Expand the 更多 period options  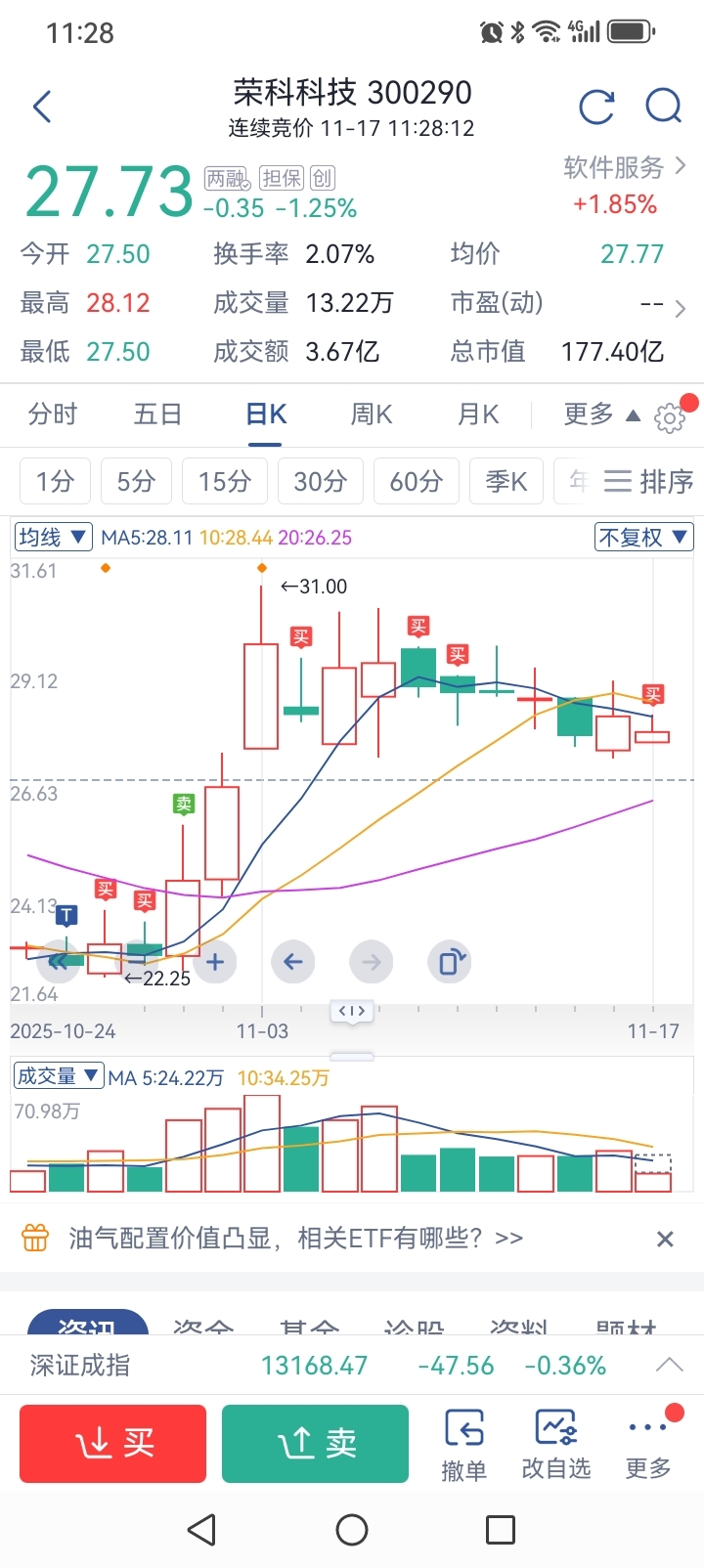pos(601,414)
